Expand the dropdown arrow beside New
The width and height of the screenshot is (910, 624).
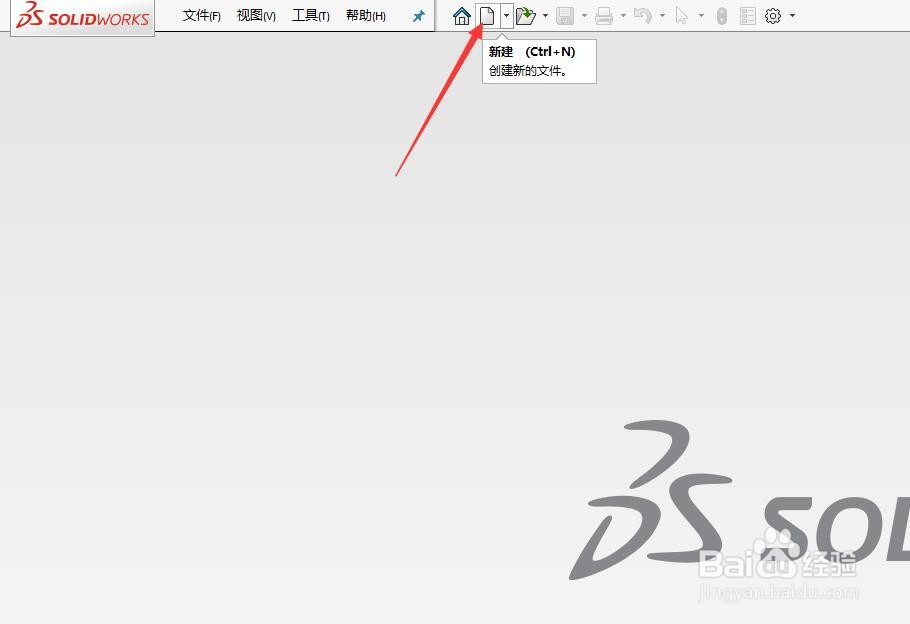pyautogui.click(x=506, y=16)
